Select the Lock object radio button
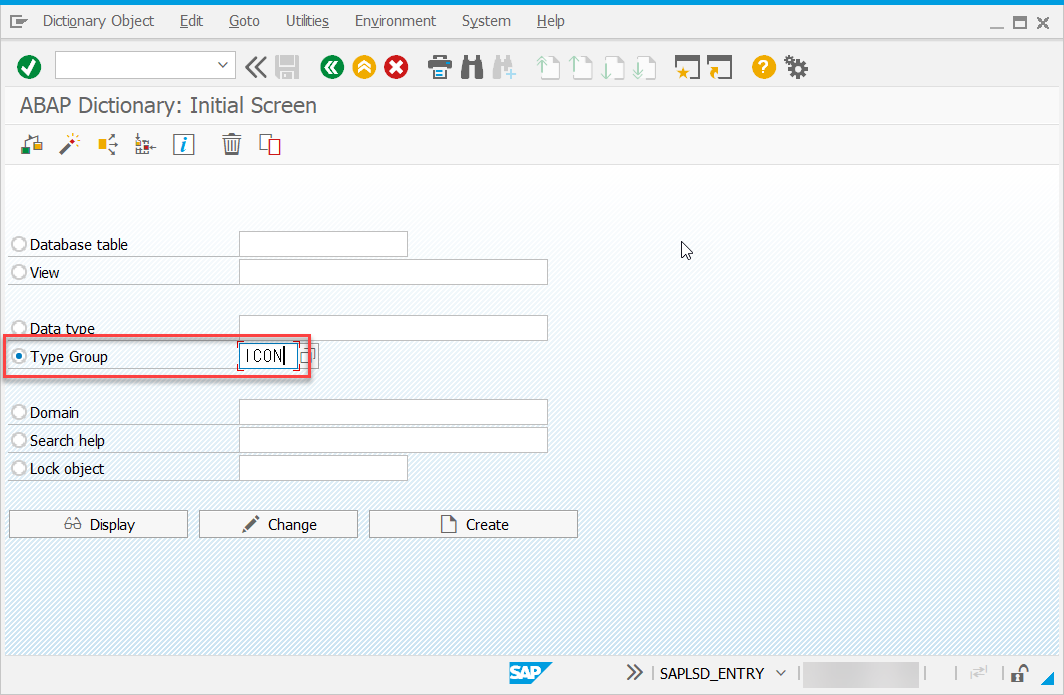1064x695 pixels. (19, 468)
